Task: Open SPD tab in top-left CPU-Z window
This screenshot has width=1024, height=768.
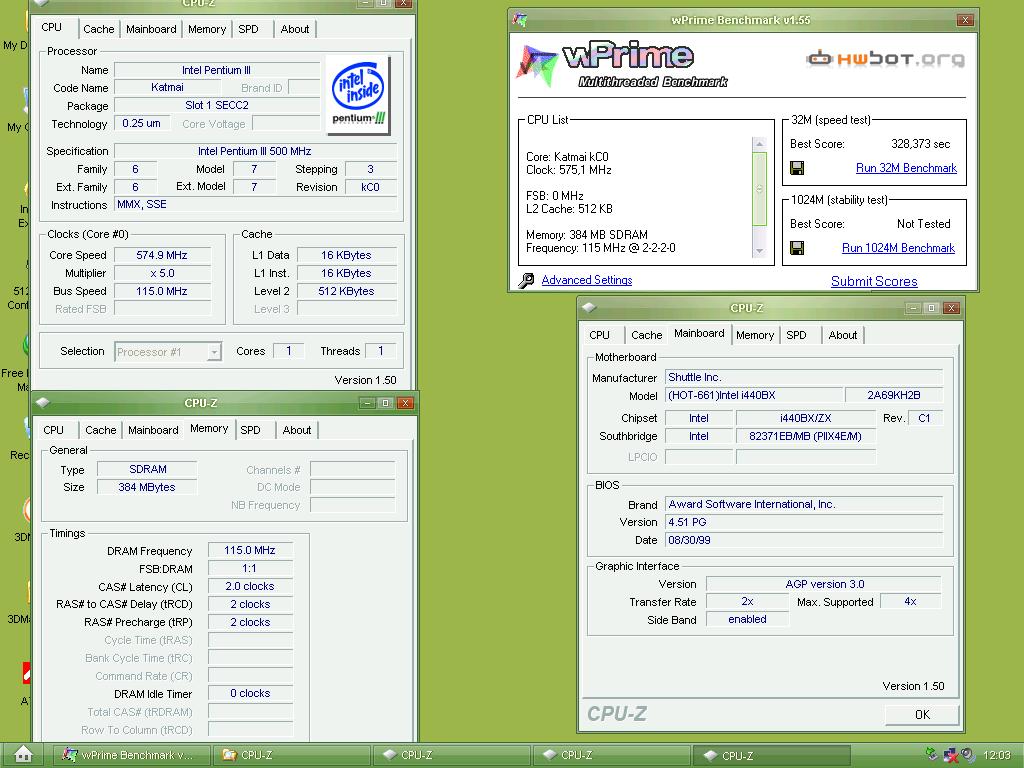Action: point(248,29)
